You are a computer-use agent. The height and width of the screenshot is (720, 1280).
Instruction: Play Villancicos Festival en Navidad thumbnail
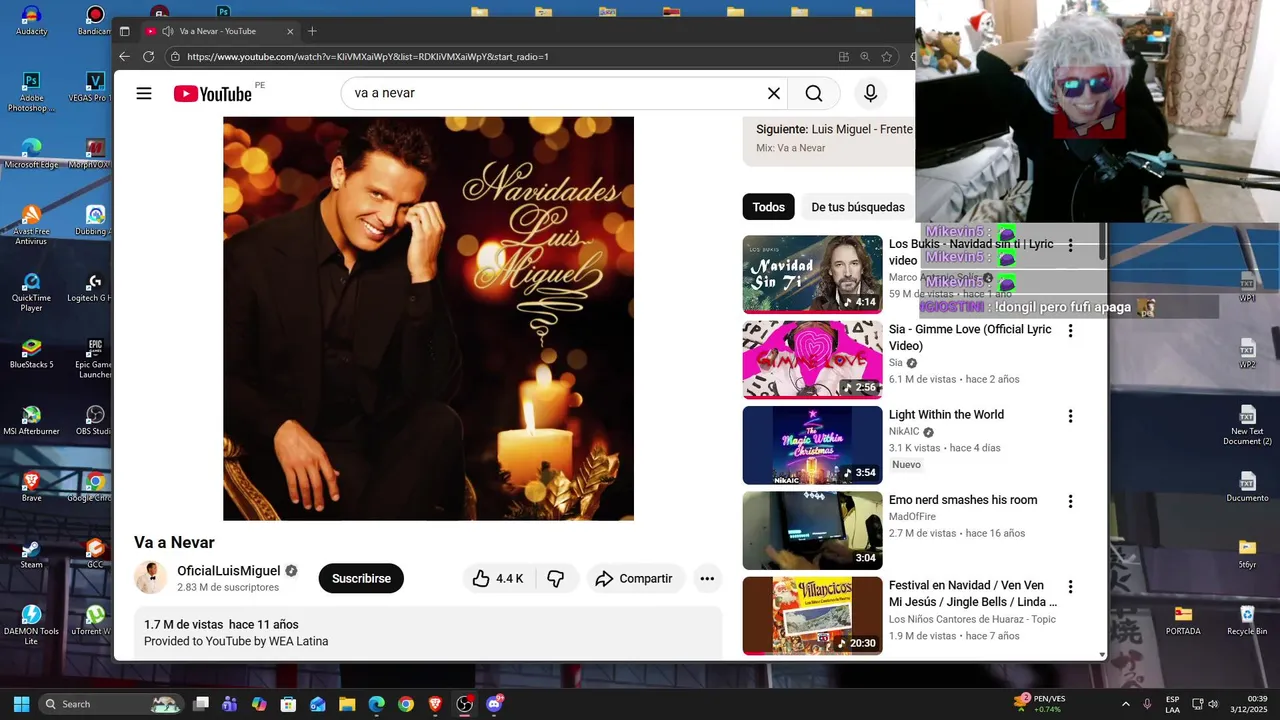point(812,616)
